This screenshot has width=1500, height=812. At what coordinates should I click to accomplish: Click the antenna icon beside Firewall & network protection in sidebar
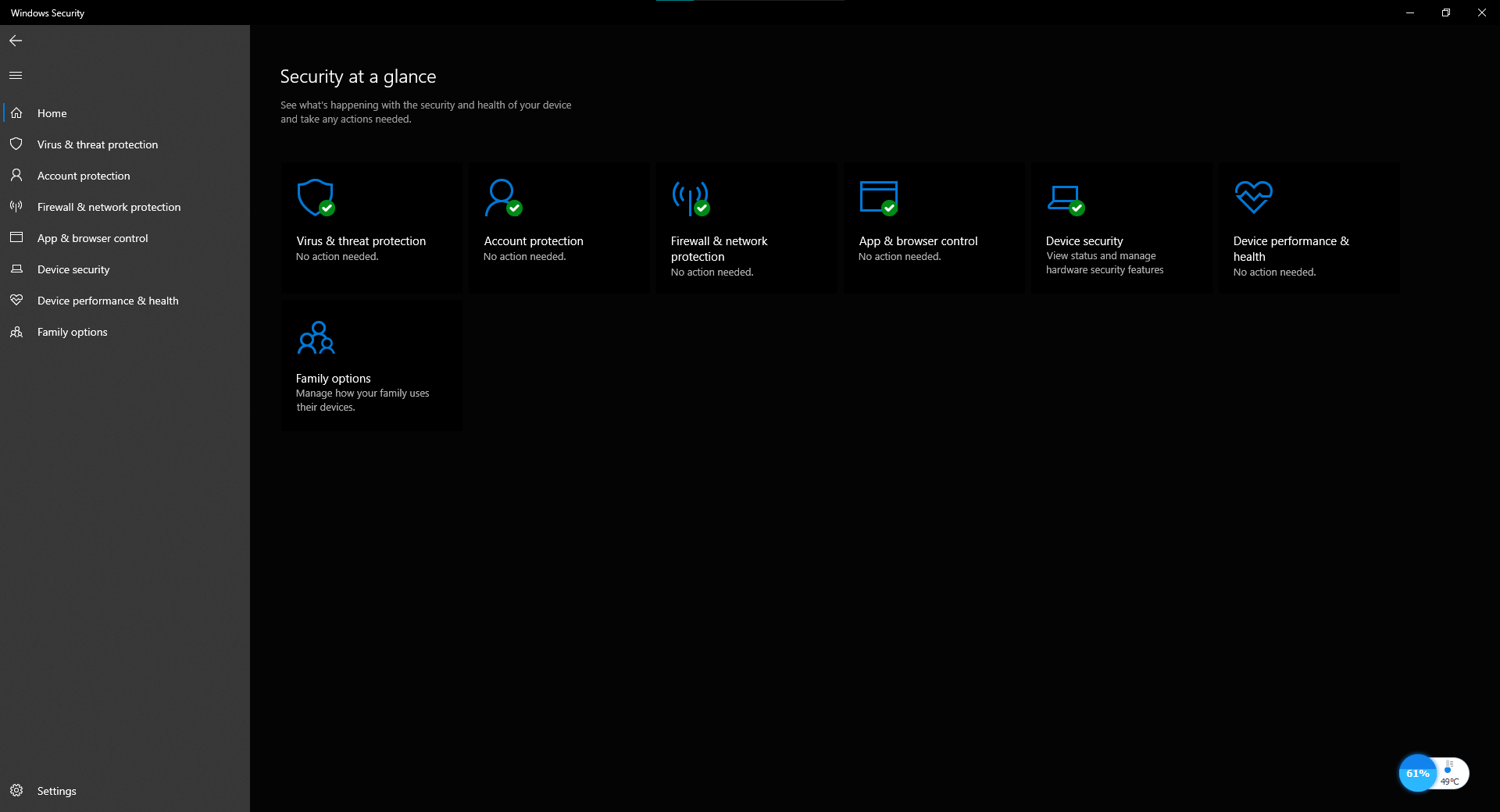tap(16, 207)
